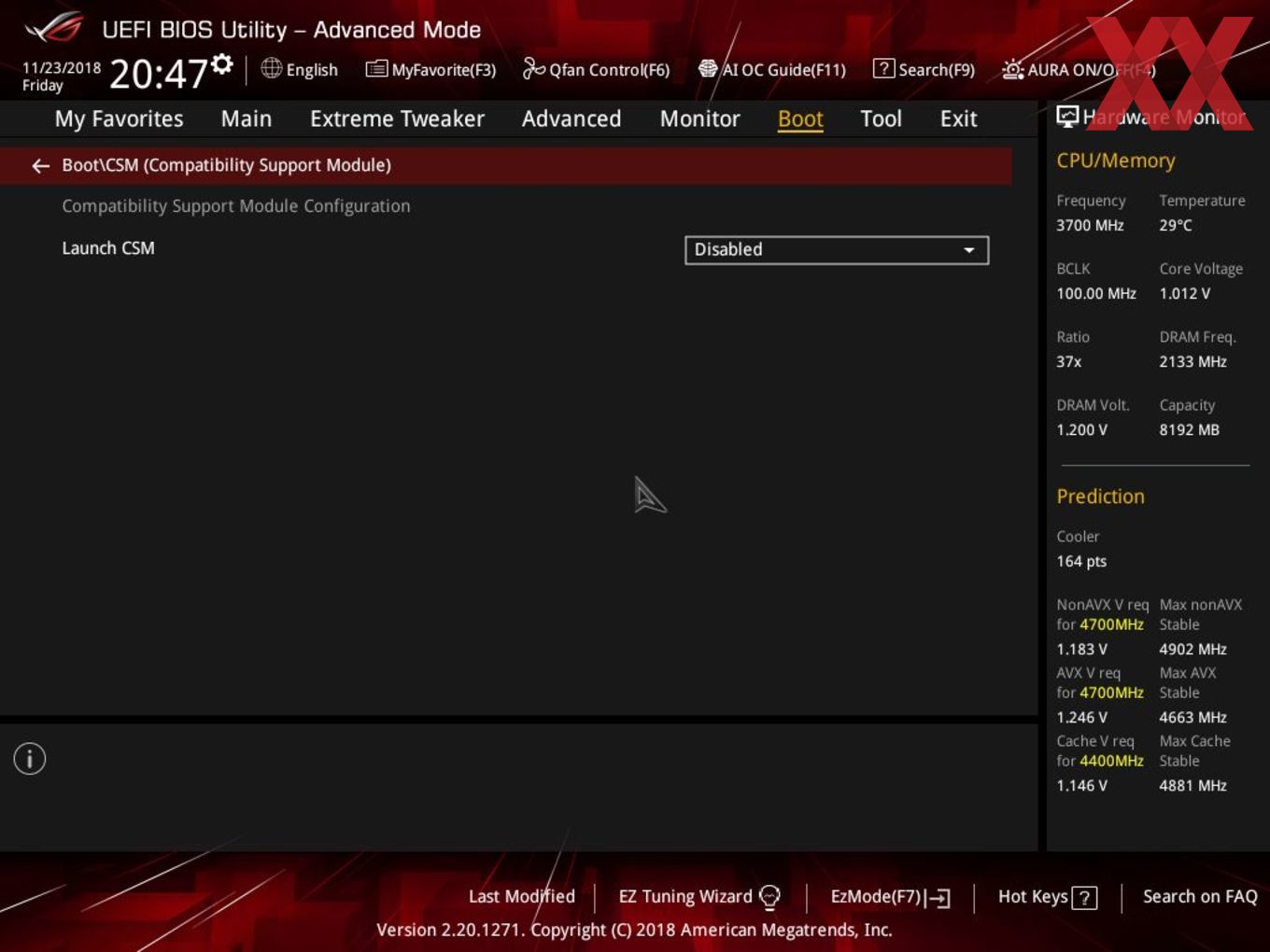Click the 1.012 V core voltage value
1270x952 pixels.
(x=1184, y=293)
